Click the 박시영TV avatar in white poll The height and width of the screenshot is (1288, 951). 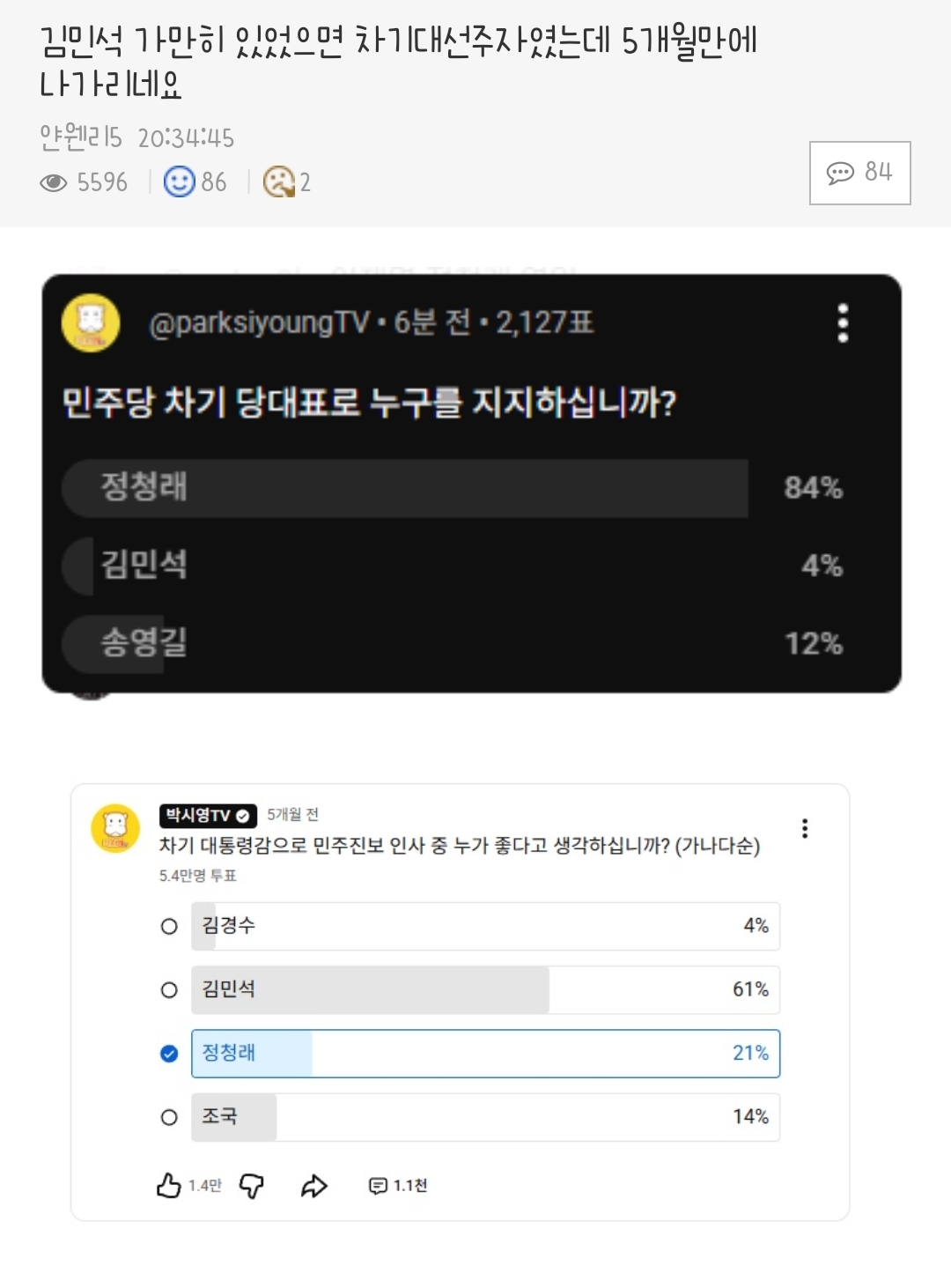pyautogui.click(x=115, y=829)
